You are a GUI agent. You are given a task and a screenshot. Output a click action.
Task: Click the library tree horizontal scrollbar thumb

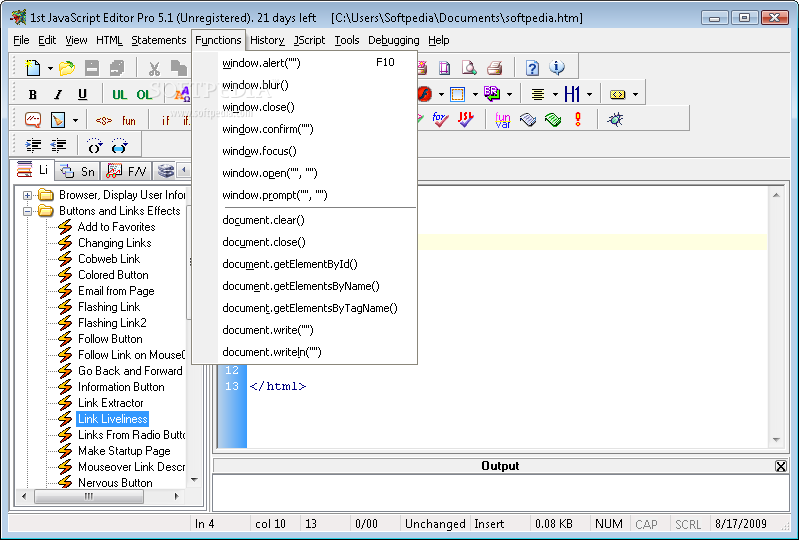click(x=89, y=496)
